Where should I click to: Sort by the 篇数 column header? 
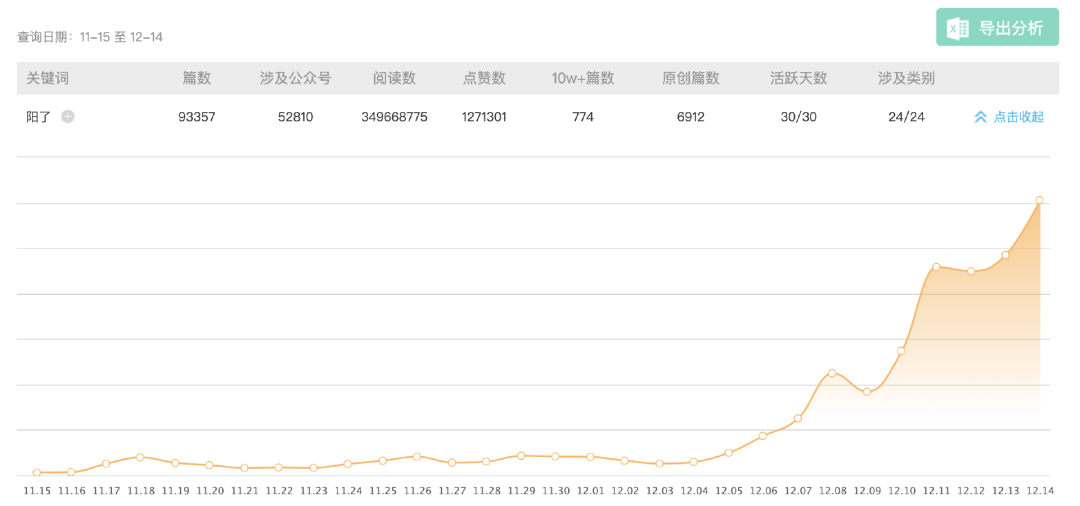[196, 78]
